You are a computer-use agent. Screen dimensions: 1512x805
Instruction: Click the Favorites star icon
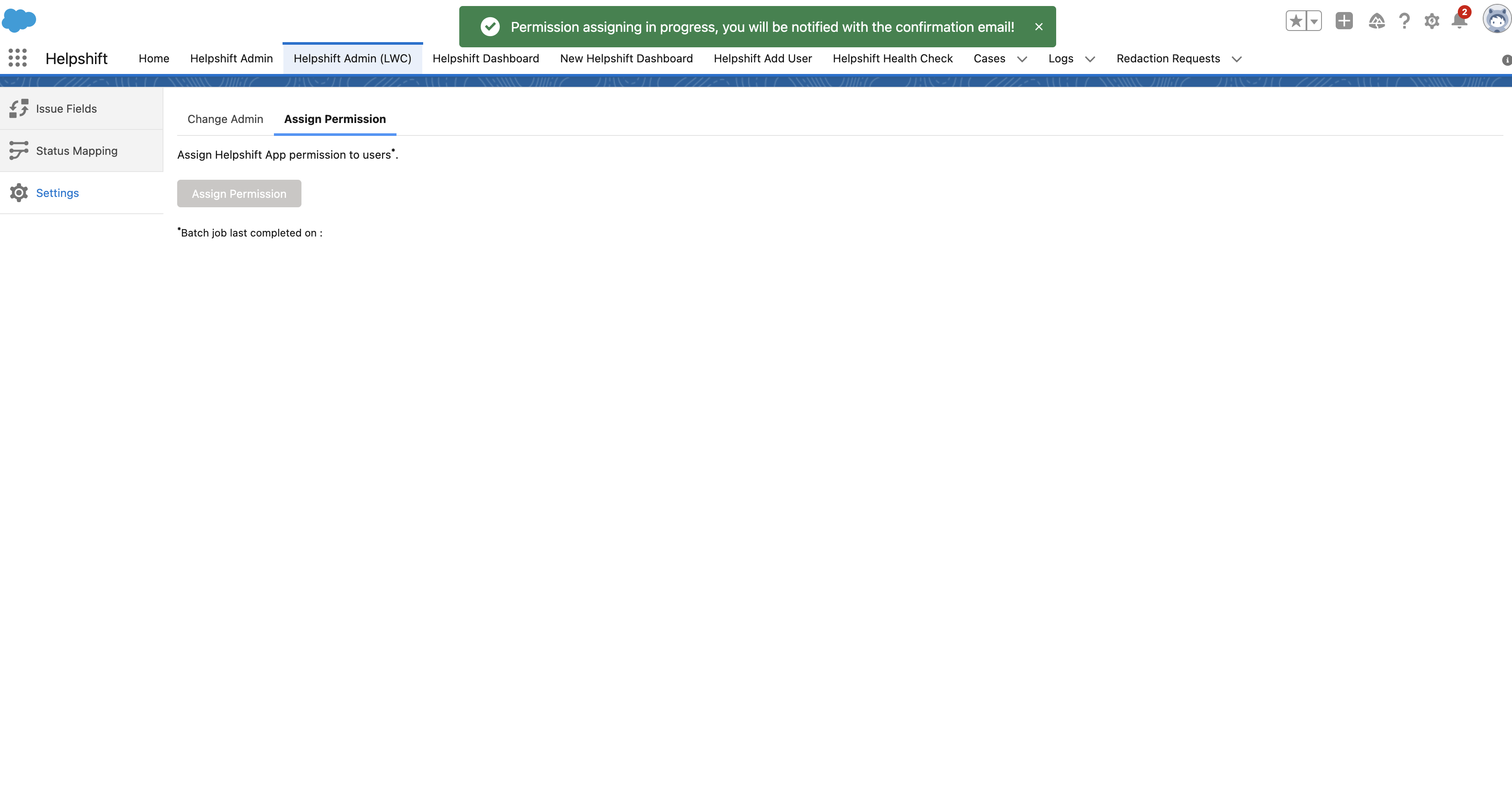click(1295, 21)
